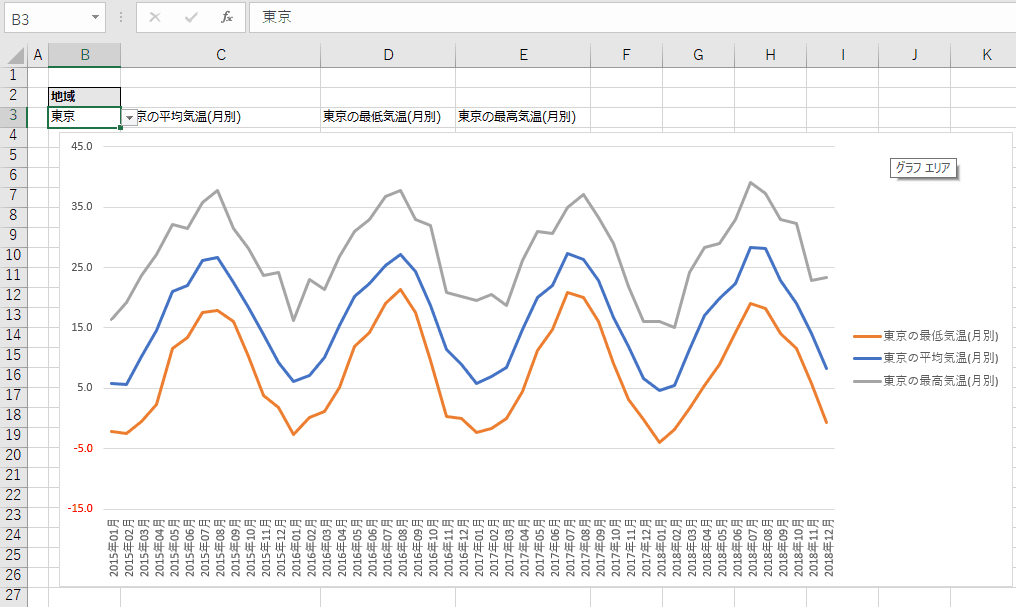Expand the Name Box dropdown arrow
The width and height of the screenshot is (1016, 607).
95,17
